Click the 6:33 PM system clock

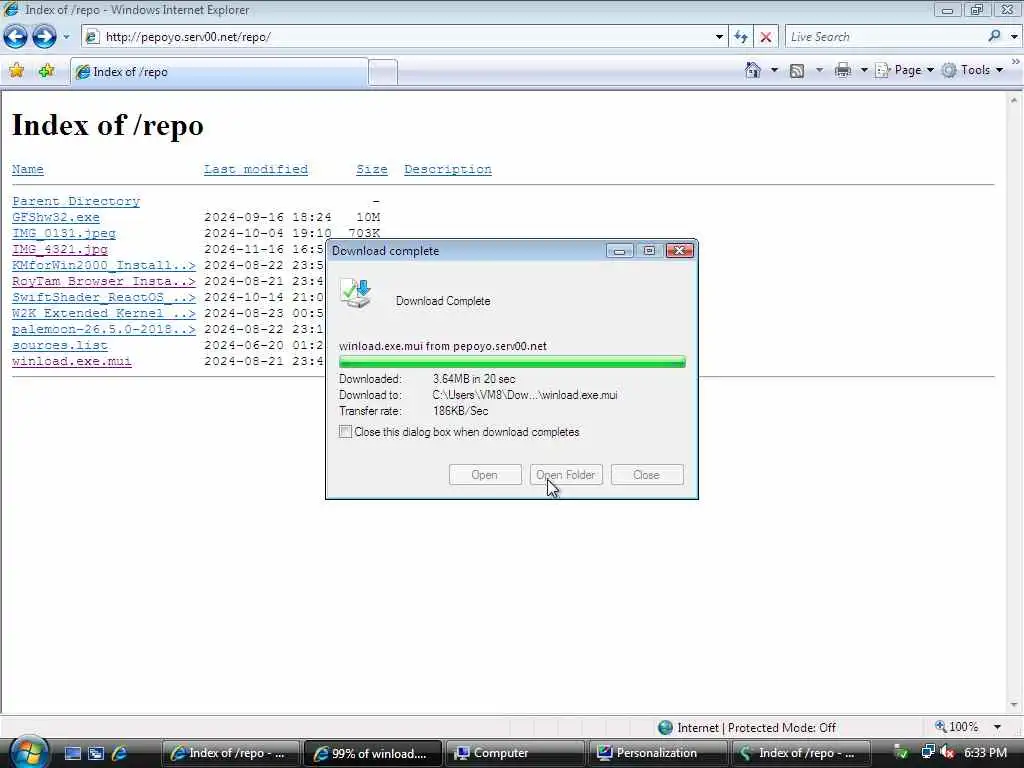click(x=985, y=752)
